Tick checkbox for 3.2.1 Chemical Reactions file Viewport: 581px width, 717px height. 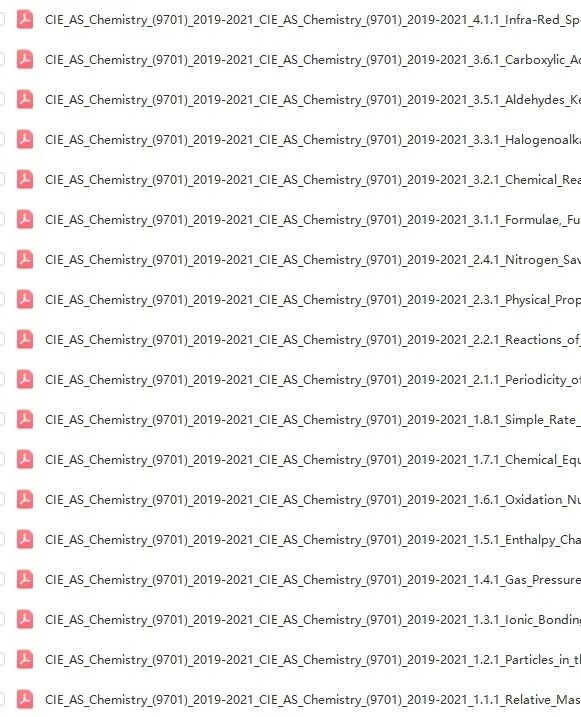1,179
